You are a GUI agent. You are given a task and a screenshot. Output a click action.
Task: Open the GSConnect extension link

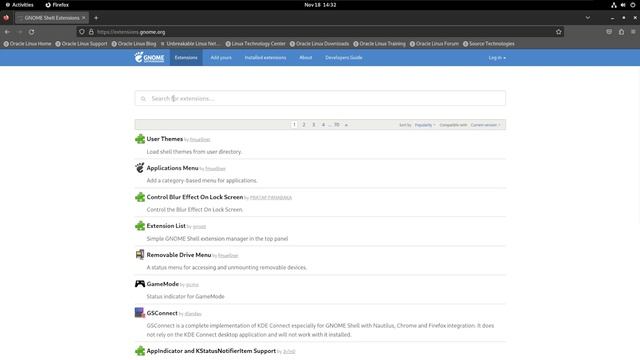(x=162, y=313)
